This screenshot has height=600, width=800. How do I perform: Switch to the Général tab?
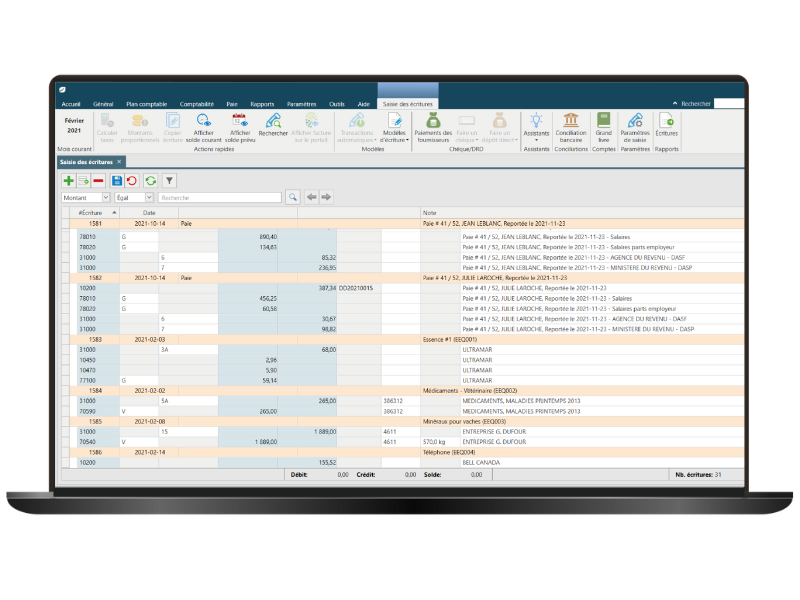coord(103,104)
